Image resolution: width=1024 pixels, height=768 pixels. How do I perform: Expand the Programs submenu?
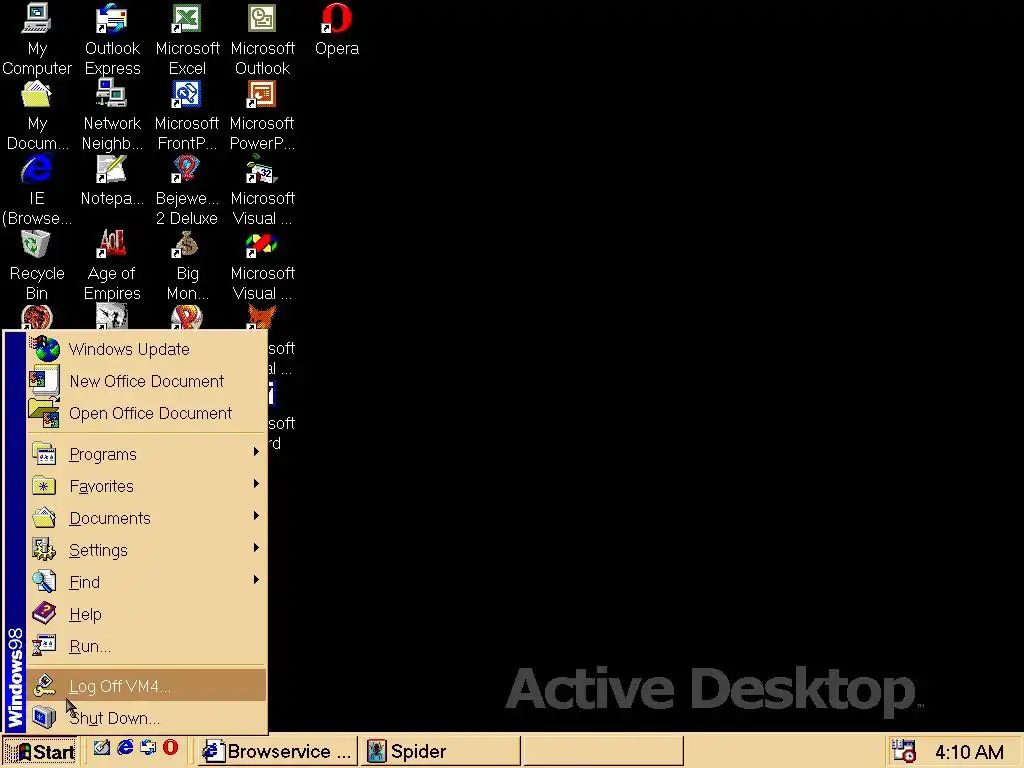[146, 455]
